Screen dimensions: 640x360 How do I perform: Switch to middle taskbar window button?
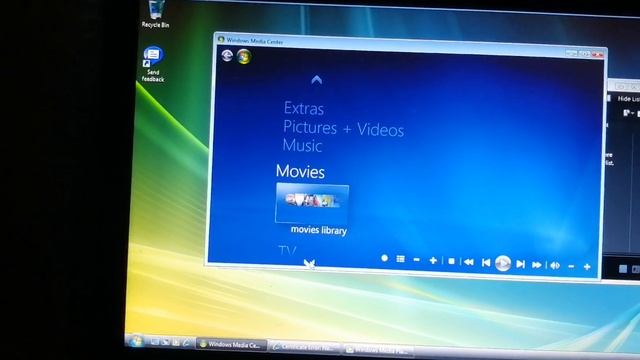(x=304, y=347)
